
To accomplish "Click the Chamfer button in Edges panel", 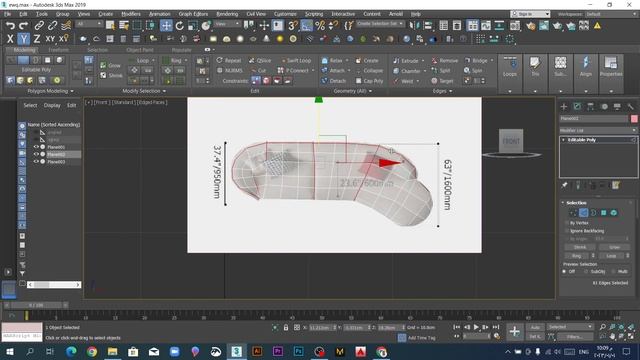I will 407,71.
